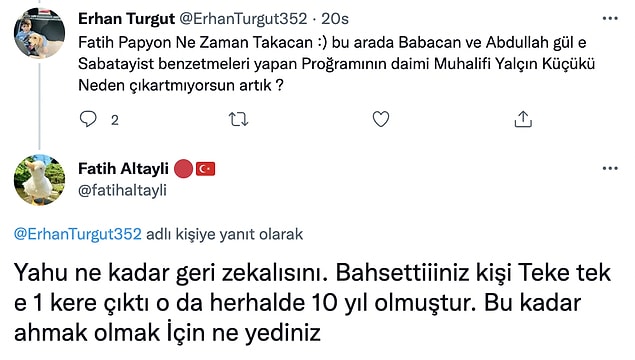Click the Erhan Turgut display name
635x360 pixels.
[126, 19]
